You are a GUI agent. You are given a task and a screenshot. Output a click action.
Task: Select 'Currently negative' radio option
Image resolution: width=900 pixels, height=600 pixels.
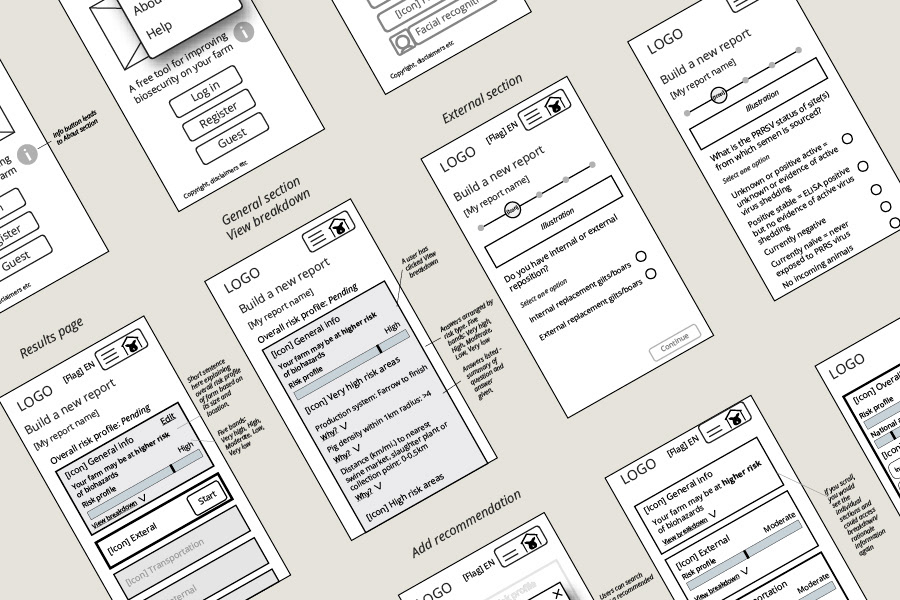pyautogui.click(x=876, y=189)
